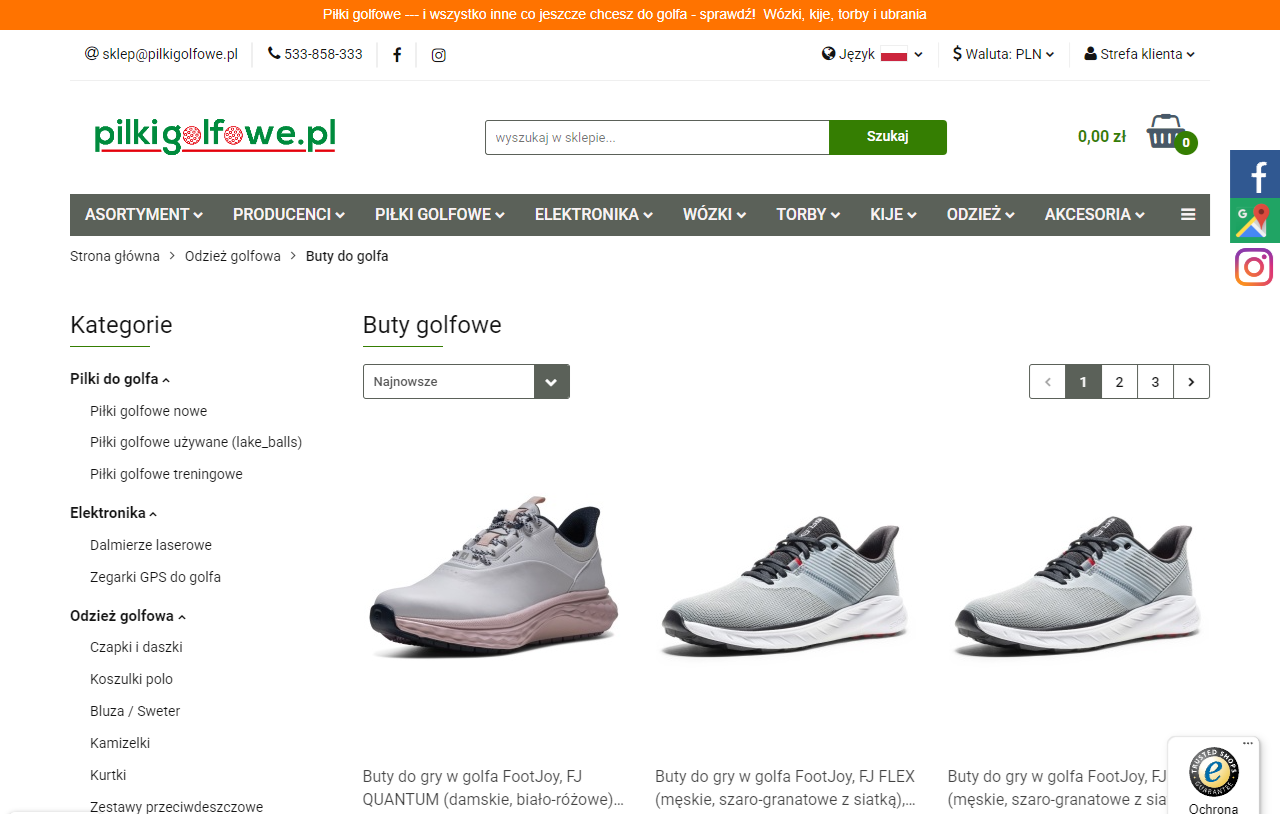Image resolution: width=1280 pixels, height=814 pixels.
Task: Open the Facebook page via header icon
Action: [397, 55]
